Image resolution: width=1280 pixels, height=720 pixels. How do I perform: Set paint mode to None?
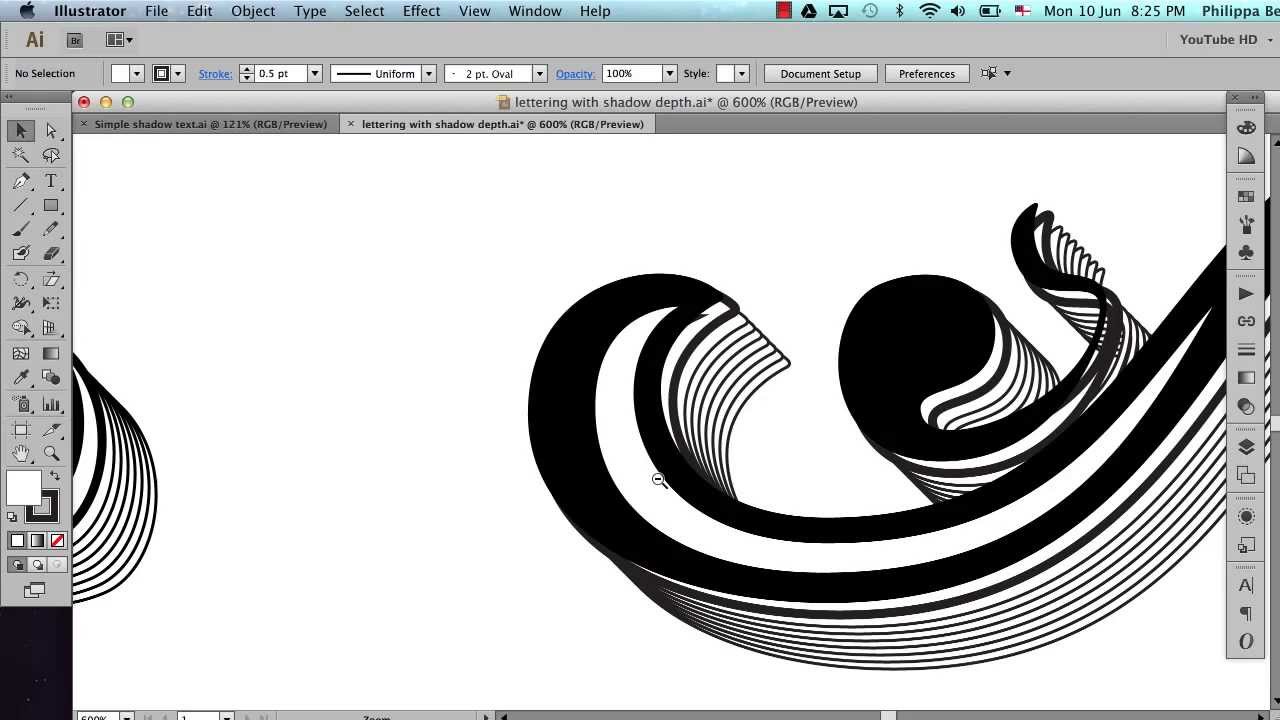click(x=57, y=541)
